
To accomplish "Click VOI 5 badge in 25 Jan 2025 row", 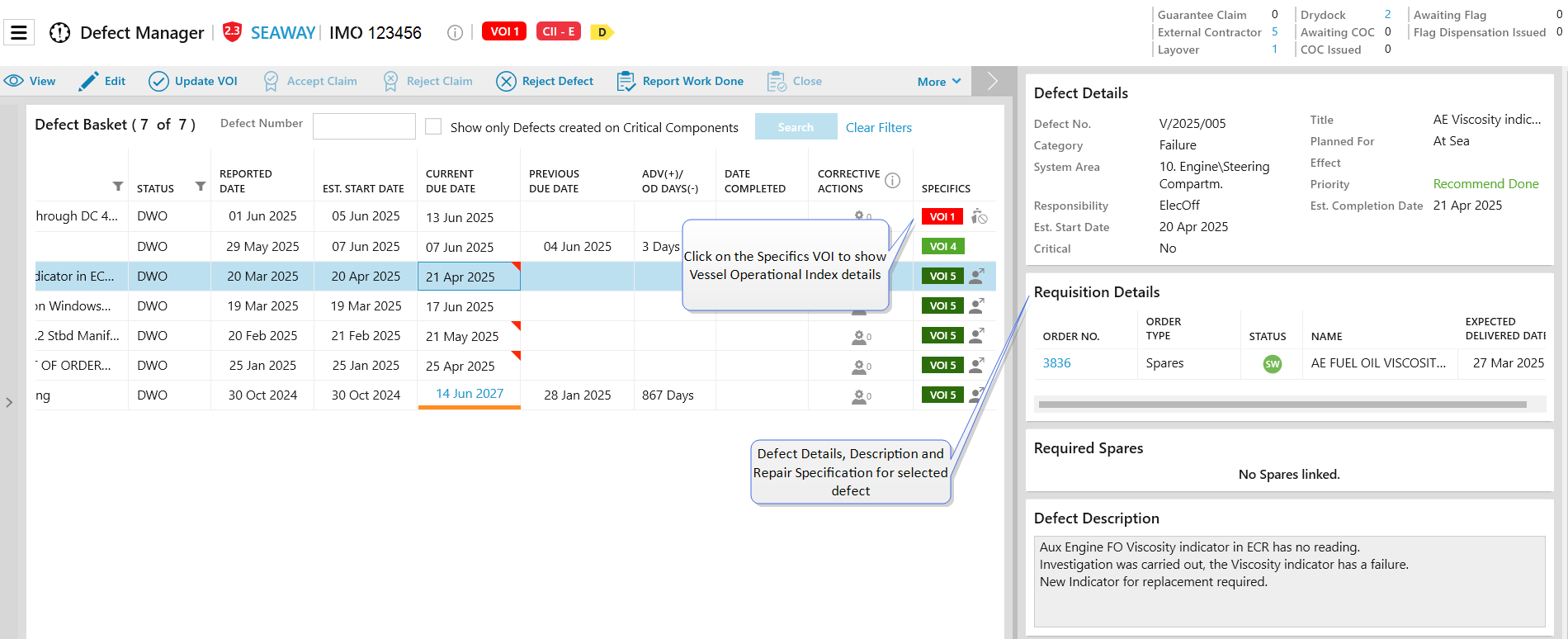I will point(942,365).
